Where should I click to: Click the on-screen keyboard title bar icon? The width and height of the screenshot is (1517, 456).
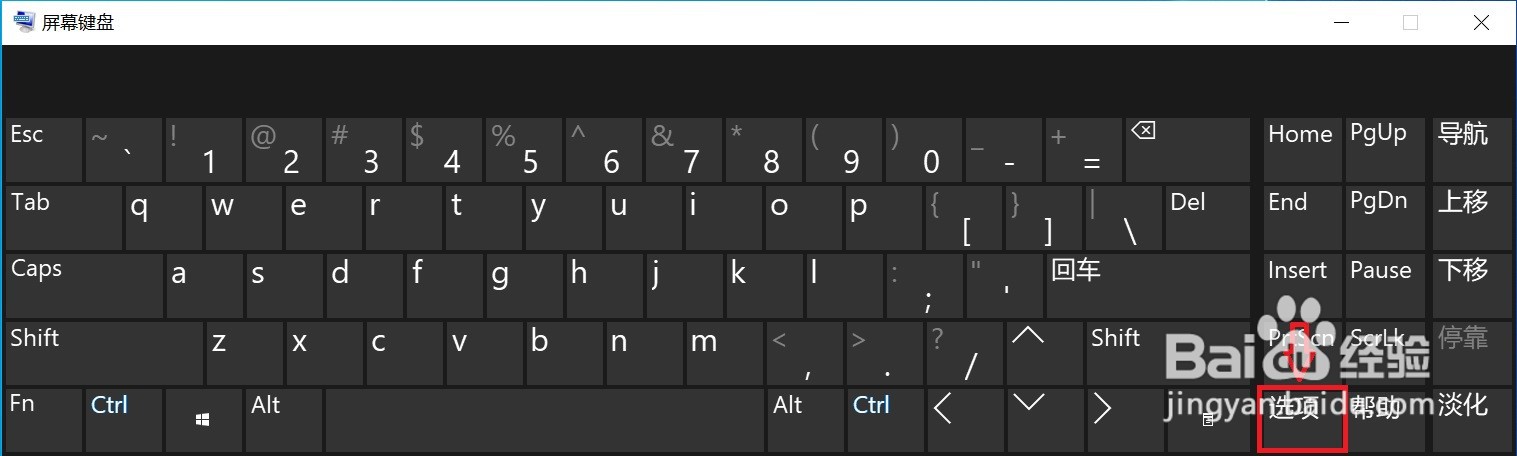point(22,22)
